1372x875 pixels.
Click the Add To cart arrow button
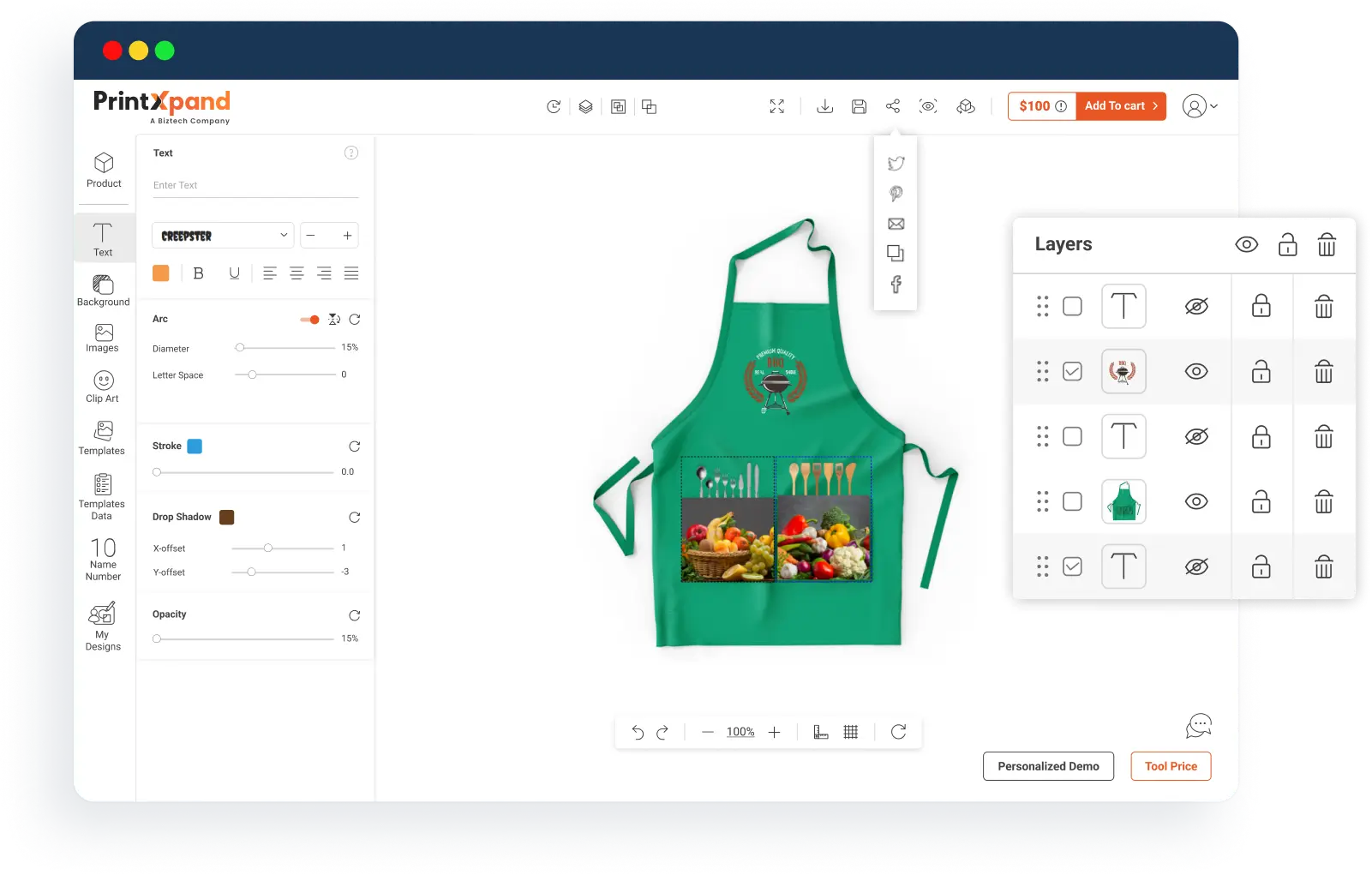[1121, 106]
